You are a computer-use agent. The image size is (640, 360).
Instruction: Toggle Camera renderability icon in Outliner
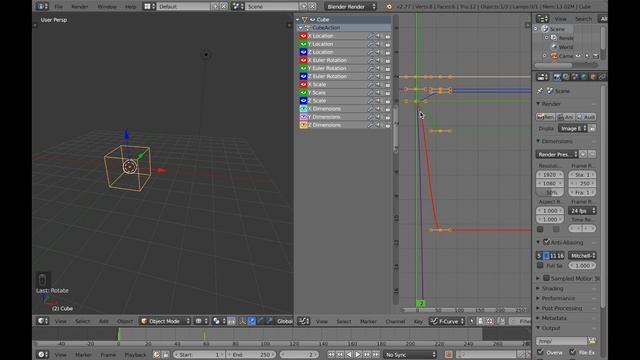click(x=596, y=56)
